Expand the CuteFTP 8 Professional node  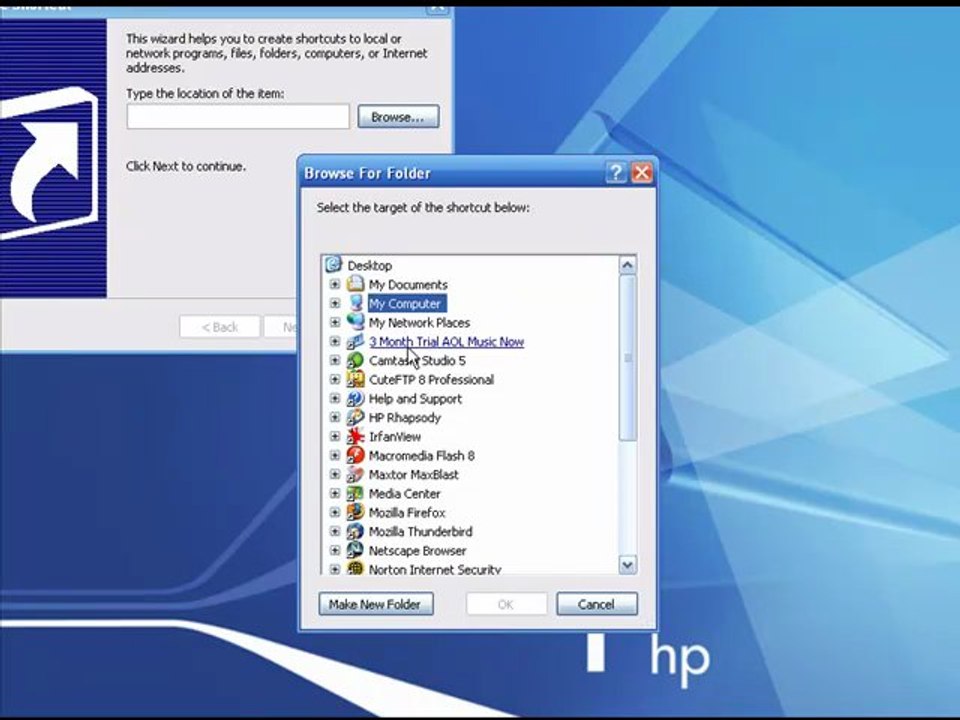[334, 379]
